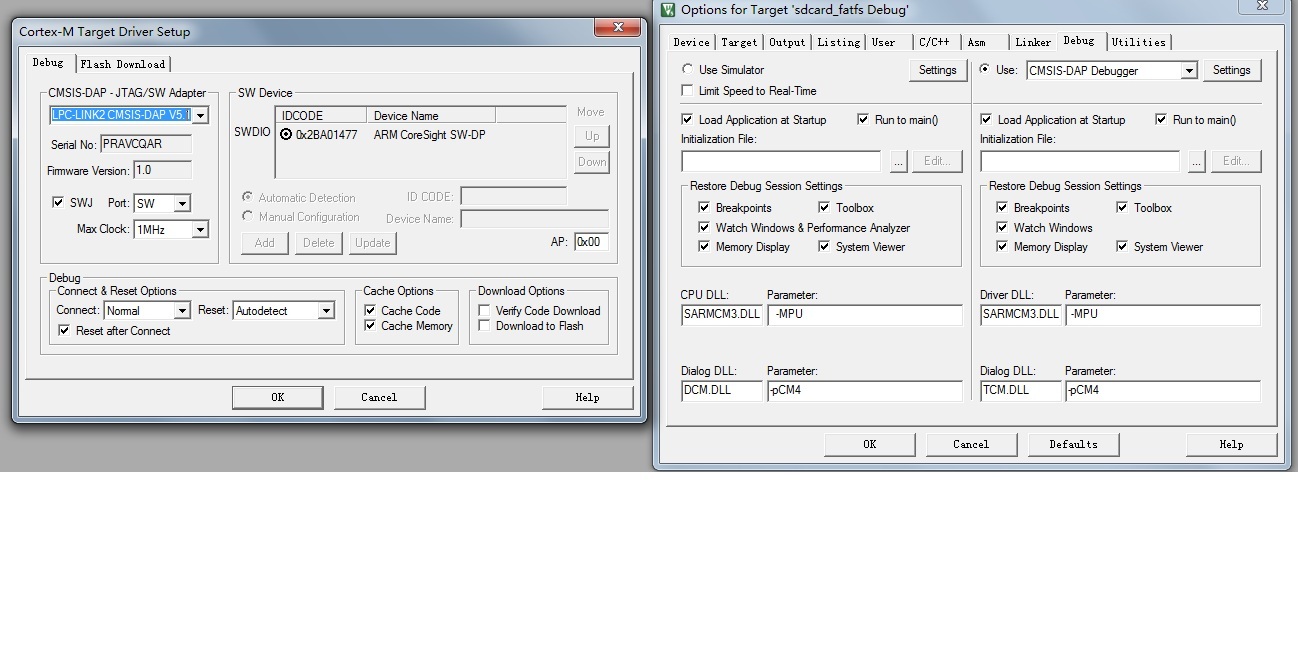This screenshot has height=648, width=1298.
Task: Close the Options for Target window
Action: point(1260,6)
